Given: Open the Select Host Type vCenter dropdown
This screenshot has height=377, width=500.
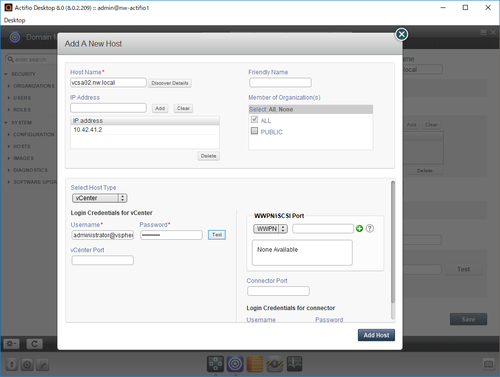Looking at the screenshot, I should [99, 198].
